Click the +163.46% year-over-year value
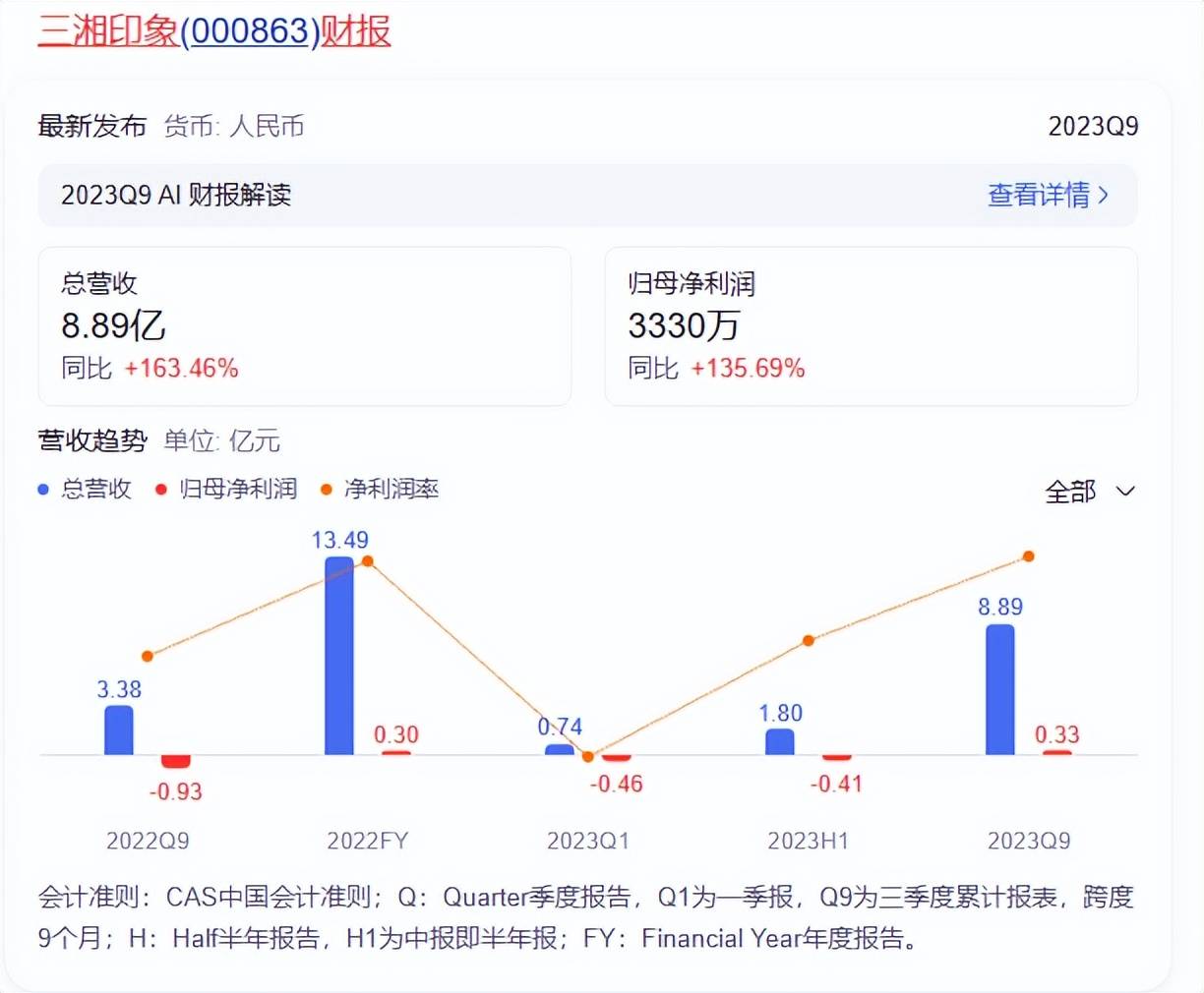This screenshot has height=993, width=1204. tap(181, 368)
